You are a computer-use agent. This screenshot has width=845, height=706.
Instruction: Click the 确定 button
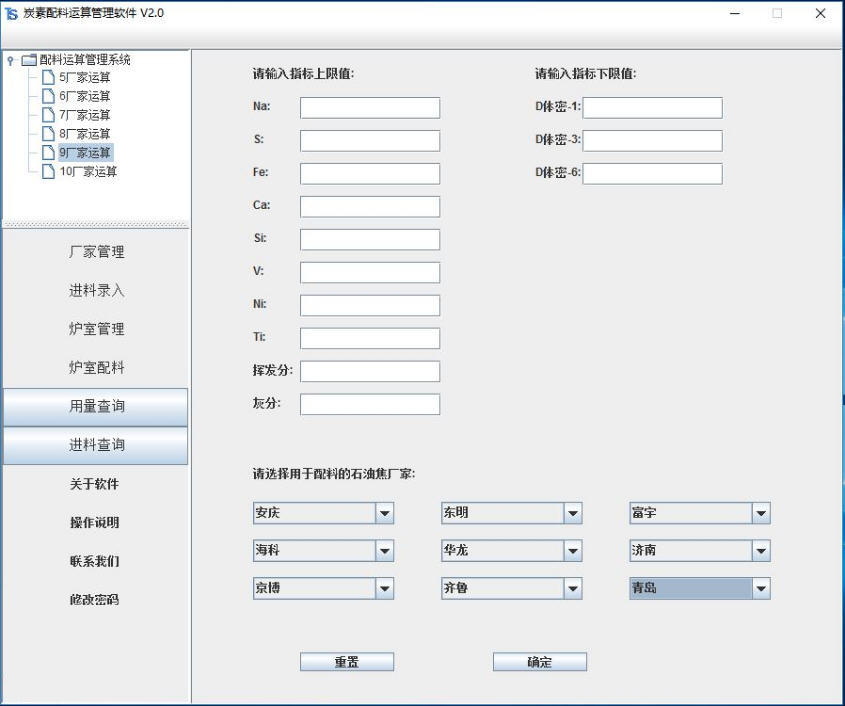[539, 662]
